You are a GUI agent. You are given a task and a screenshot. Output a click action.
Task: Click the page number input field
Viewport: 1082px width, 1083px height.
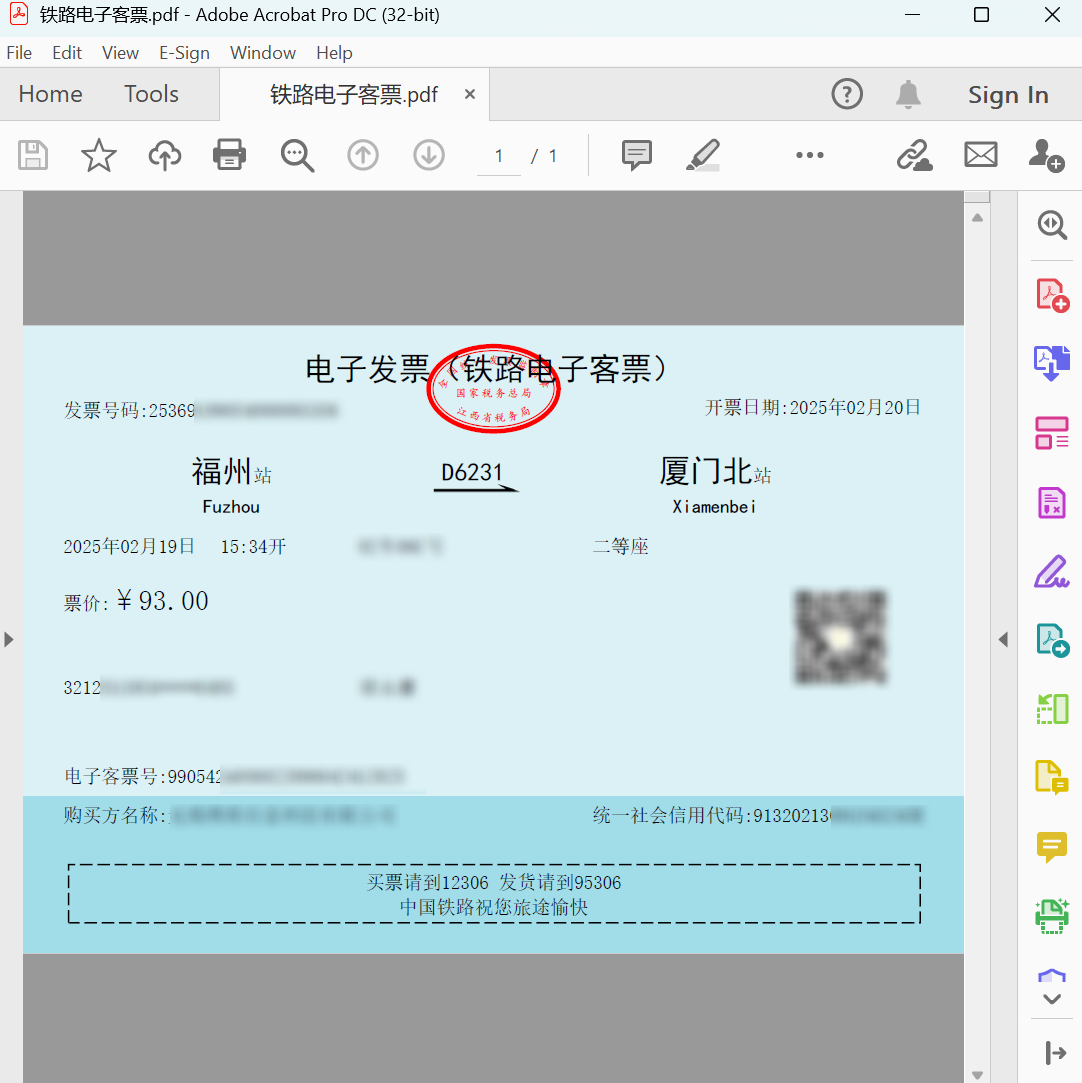coord(498,155)
